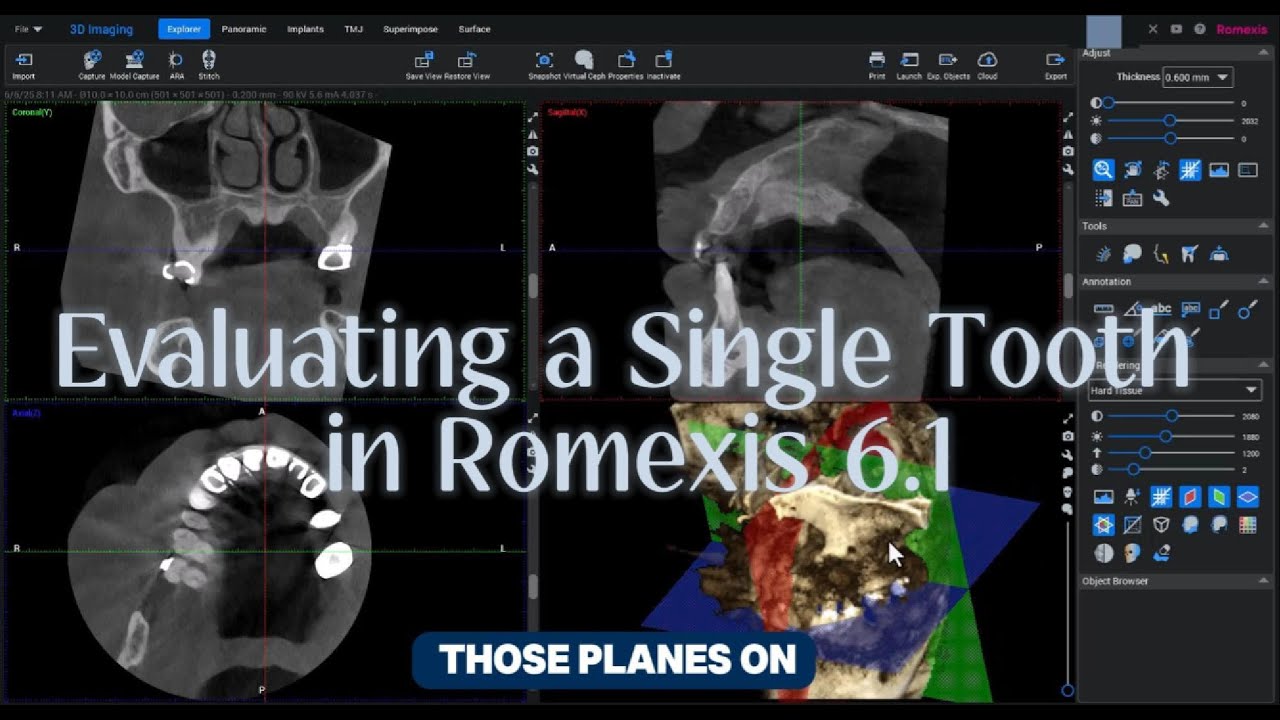Screen dimensions: 1280x720
Task: Toggle the lighting lamp icon in Rendering
Action: click(x=1132, y=496)
